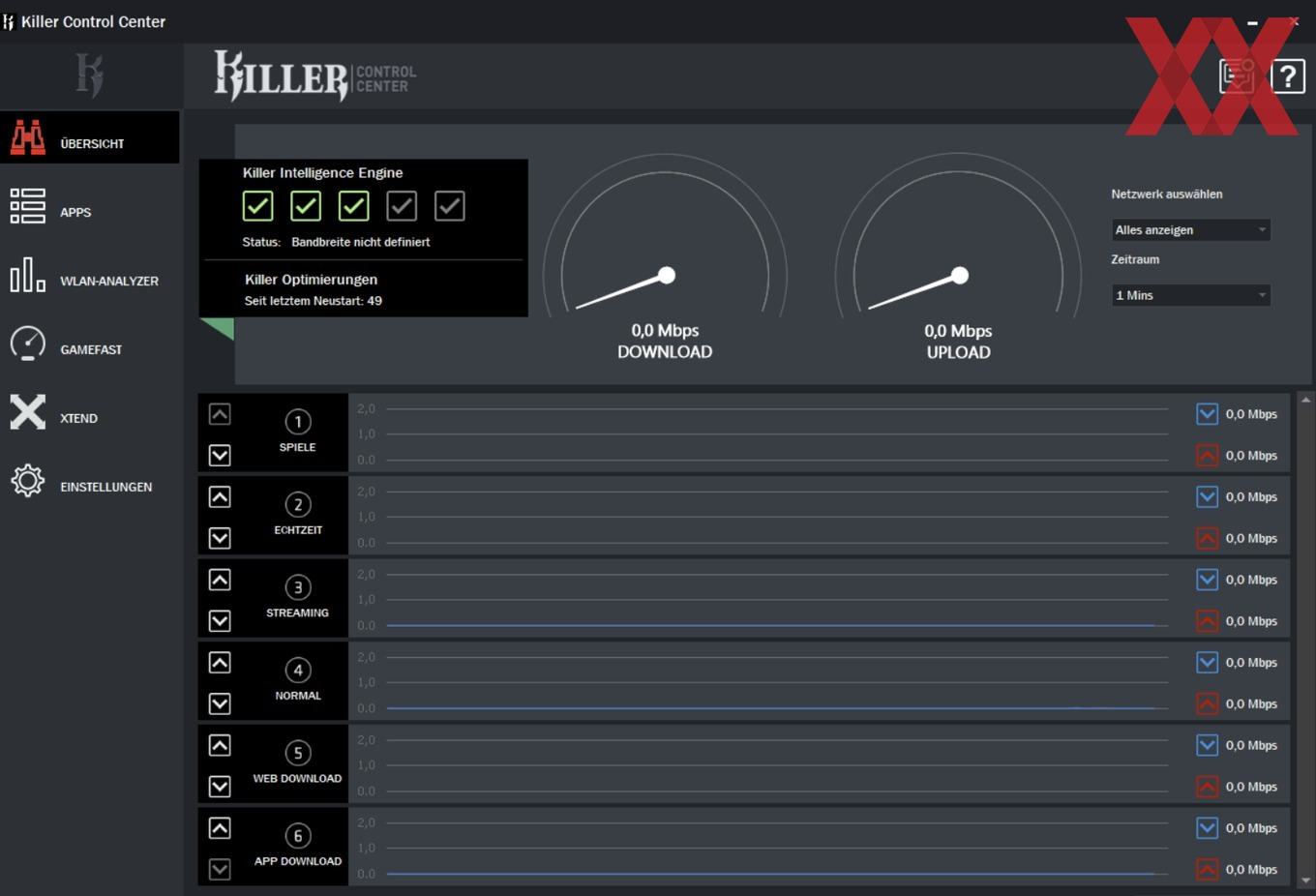This screenshot has width=1316, height=896.
Task: Select the Einstellungen menu label
Action: (x=106, y=487)
